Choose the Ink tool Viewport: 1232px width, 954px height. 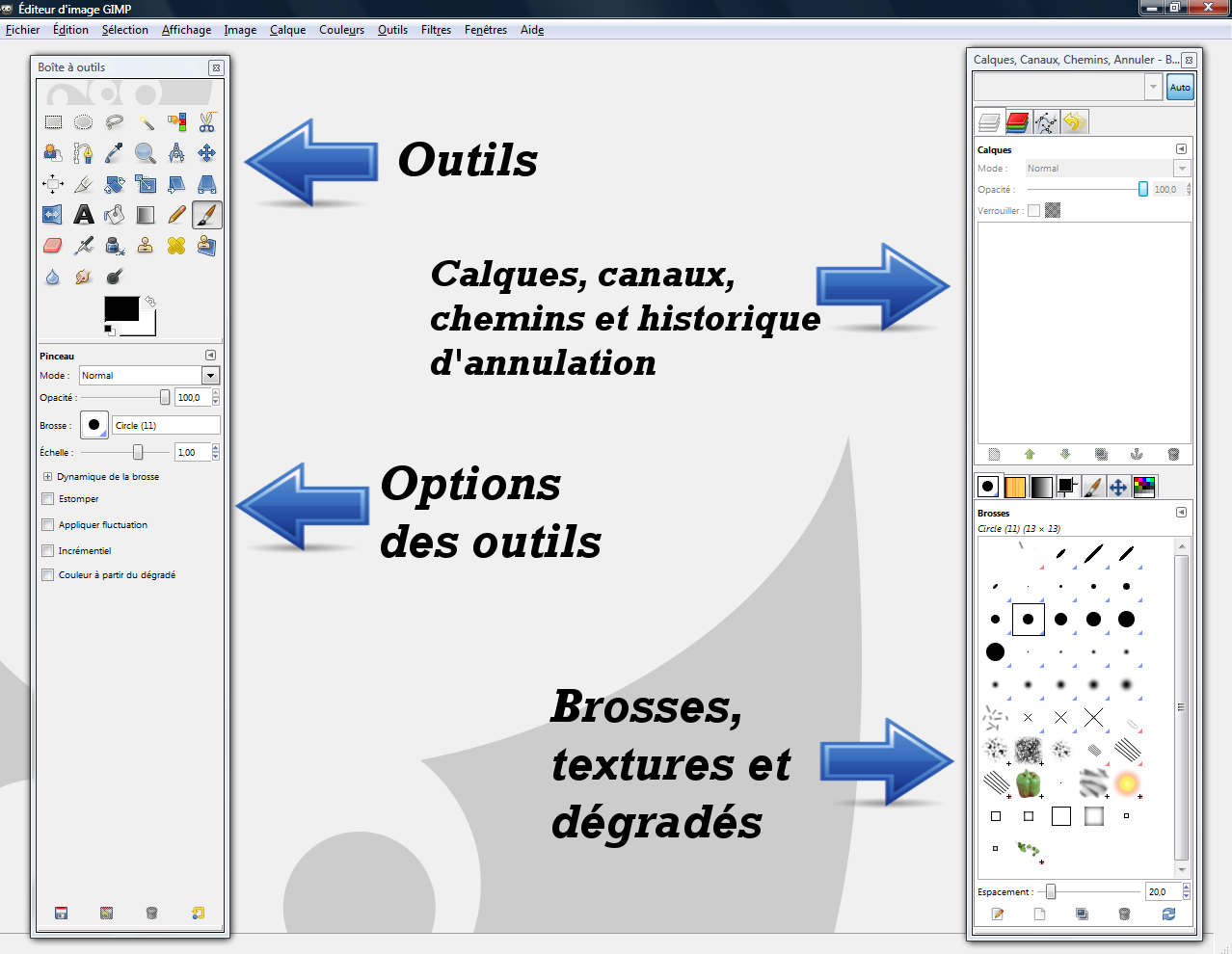[x=115, y=246]
